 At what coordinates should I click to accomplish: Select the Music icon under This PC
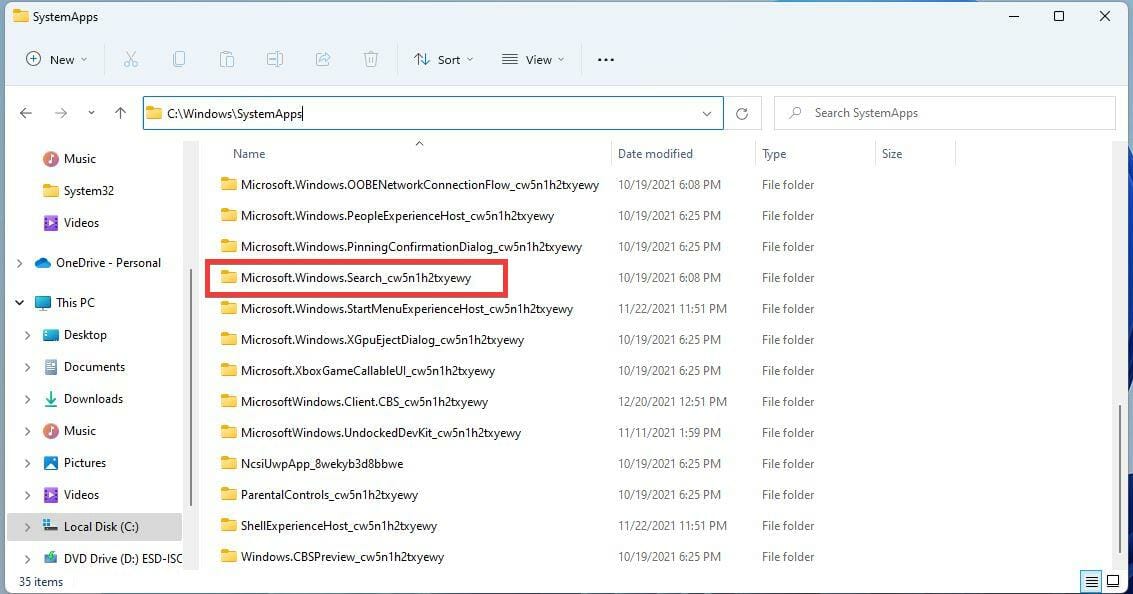(x=51, y=431)
